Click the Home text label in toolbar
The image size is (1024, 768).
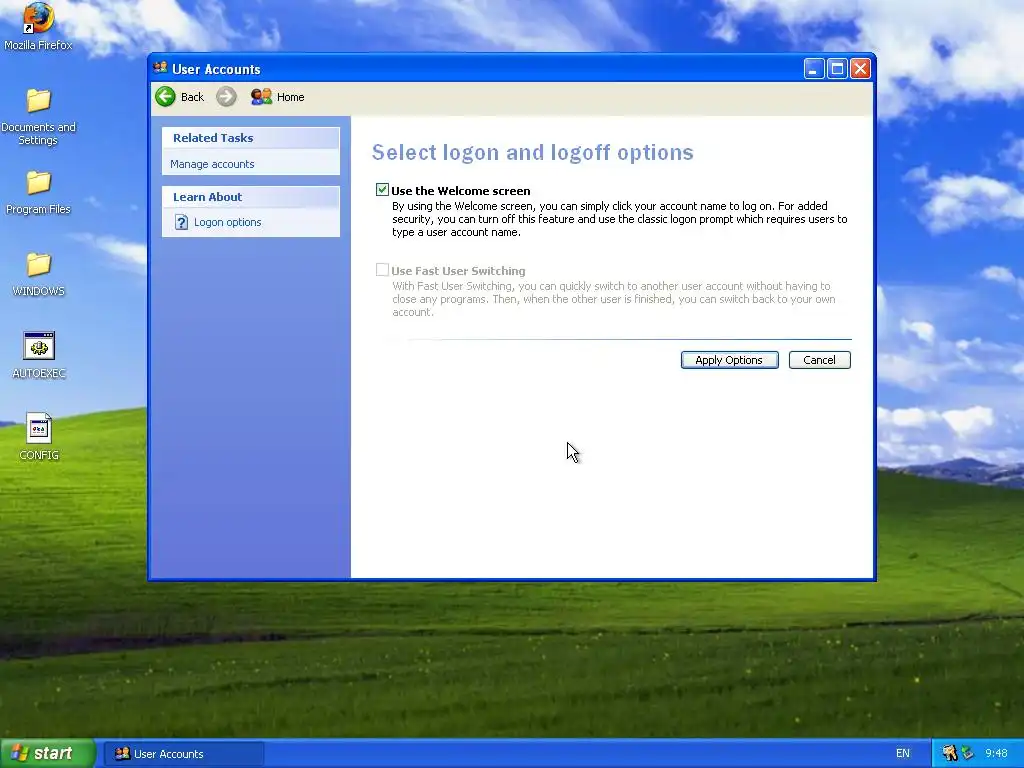point(291,97)
